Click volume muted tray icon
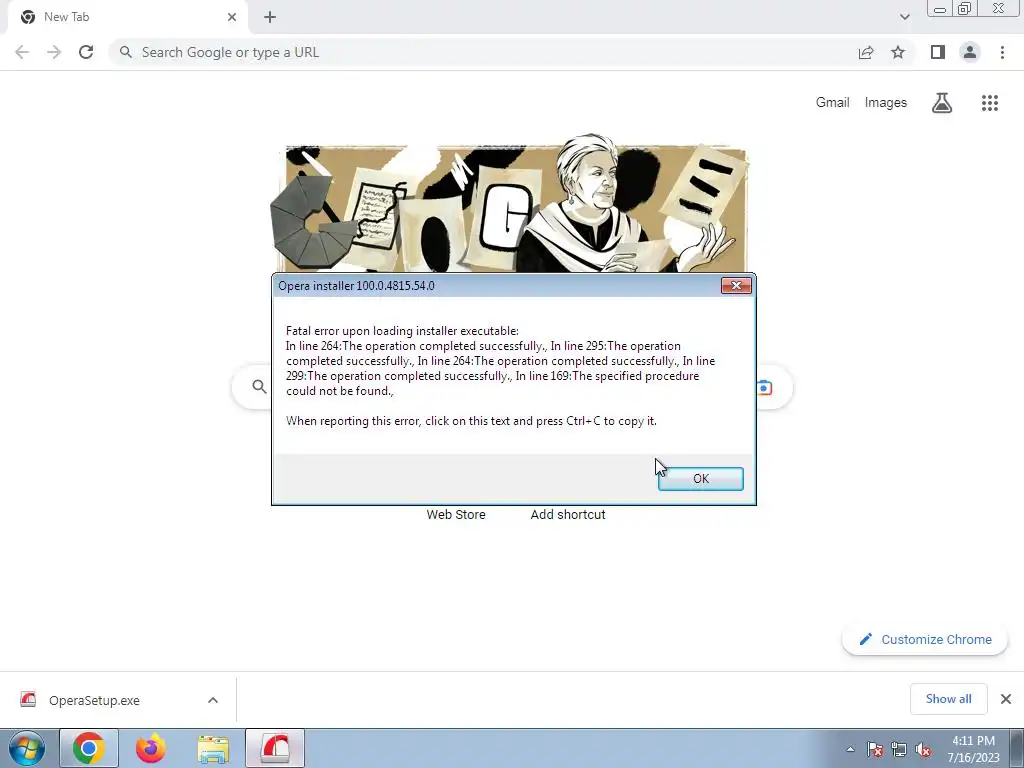This screenshot has width=1024, height=768. (x=923, y=749)
